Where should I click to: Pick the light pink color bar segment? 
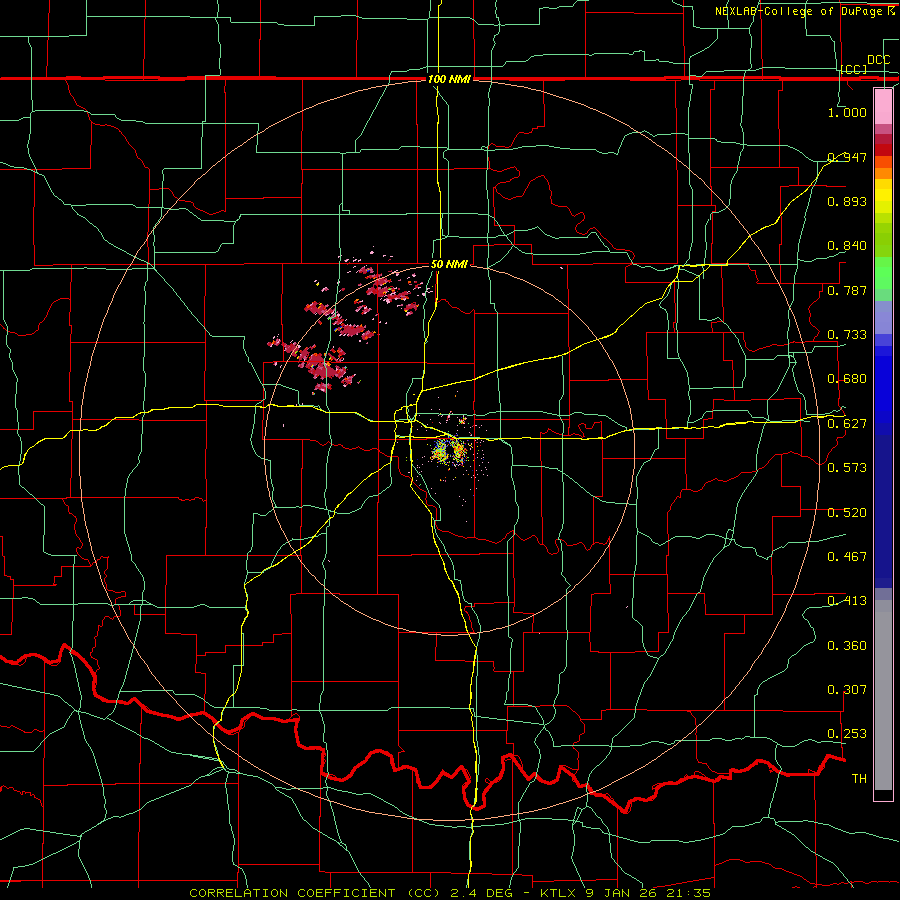click(x=883, y=106)
